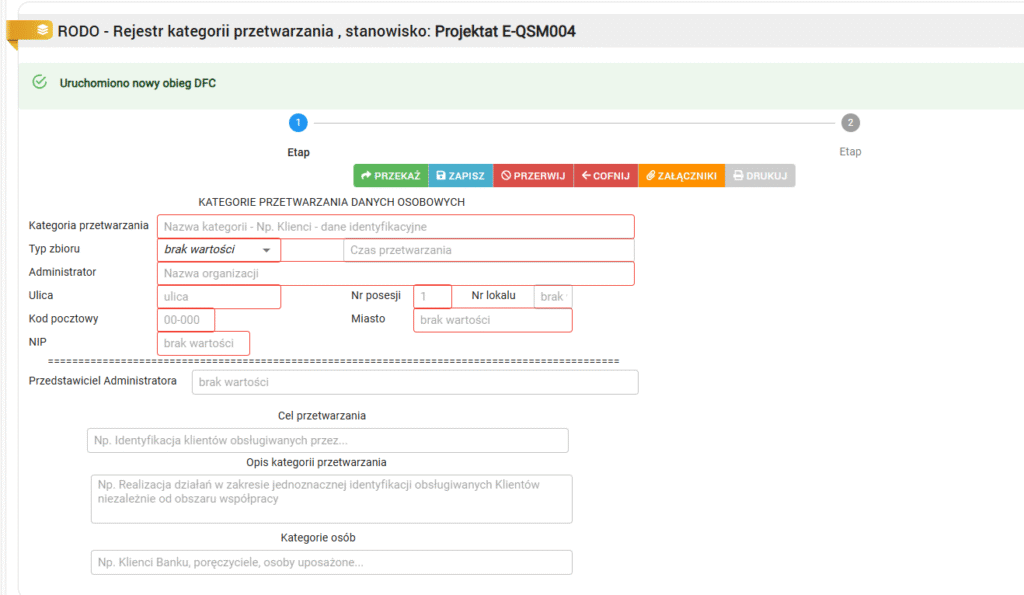Focus the Kategoria przetwarzania field
The image size is (1024, 595).
(395, 227)
